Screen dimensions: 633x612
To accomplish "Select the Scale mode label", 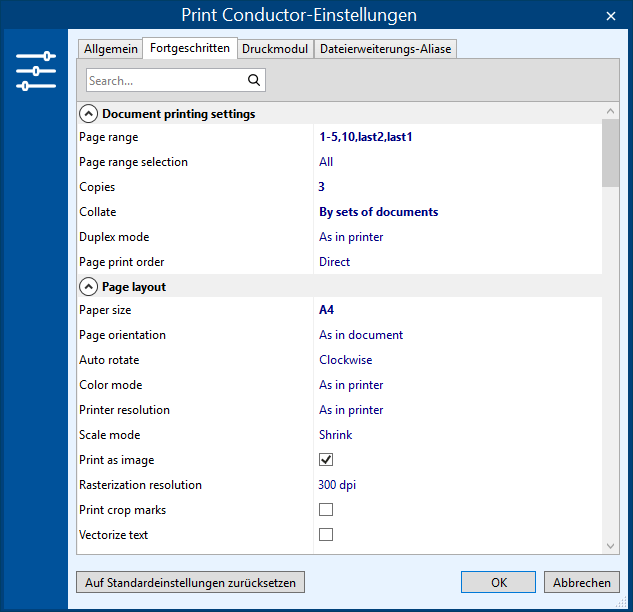I will click(109, 435).
